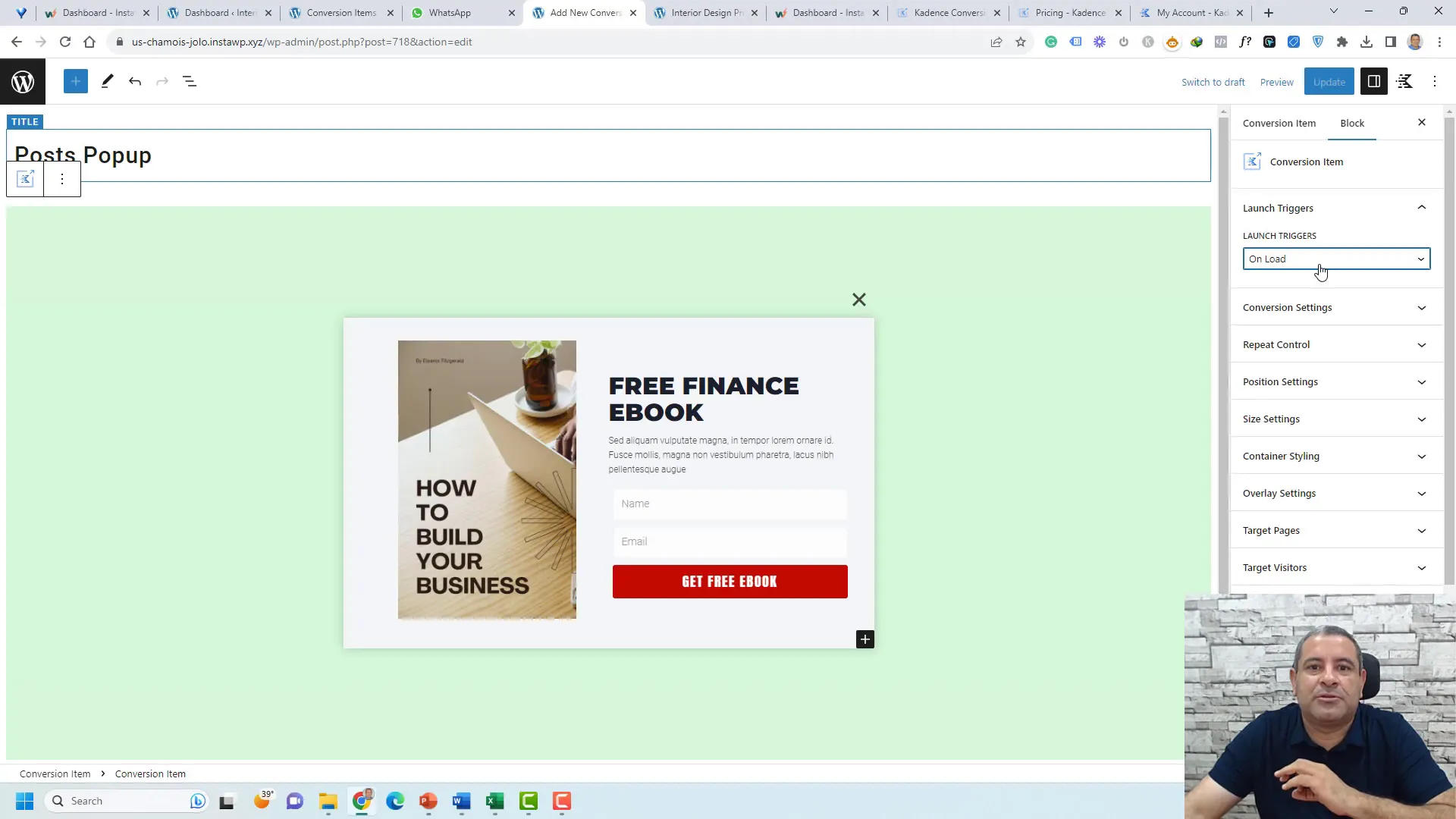Select the On Load launch trigger dropdown
The height and width of the screenshot is (819, 1456).
(1336, 258)
